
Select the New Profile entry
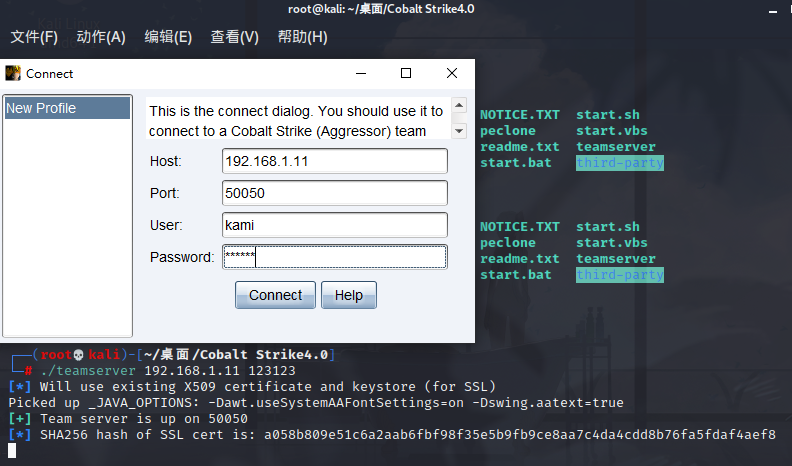pyautogui.click(x=67, y=108)
